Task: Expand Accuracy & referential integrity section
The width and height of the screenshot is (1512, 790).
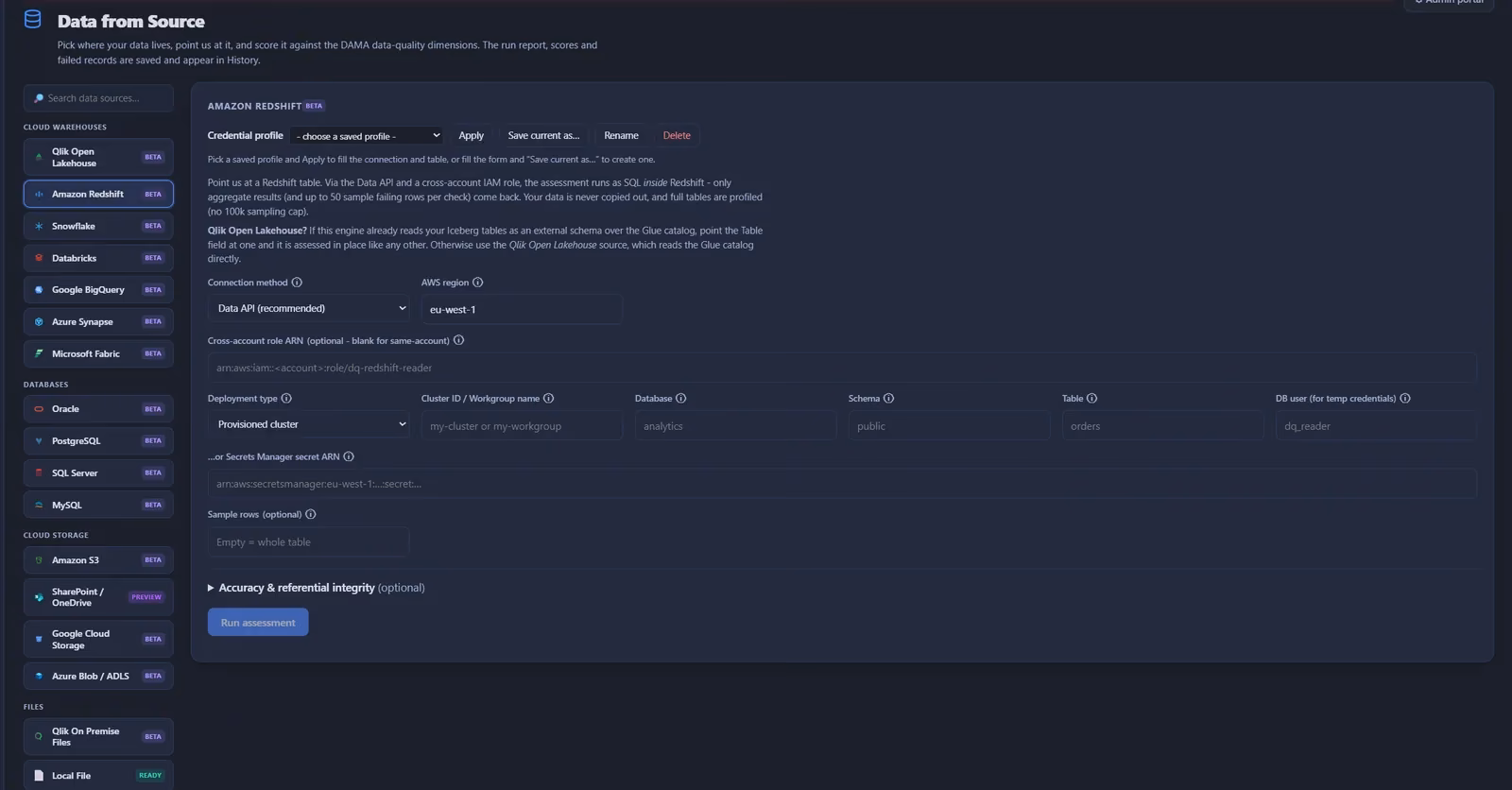Action: point(316,588)
